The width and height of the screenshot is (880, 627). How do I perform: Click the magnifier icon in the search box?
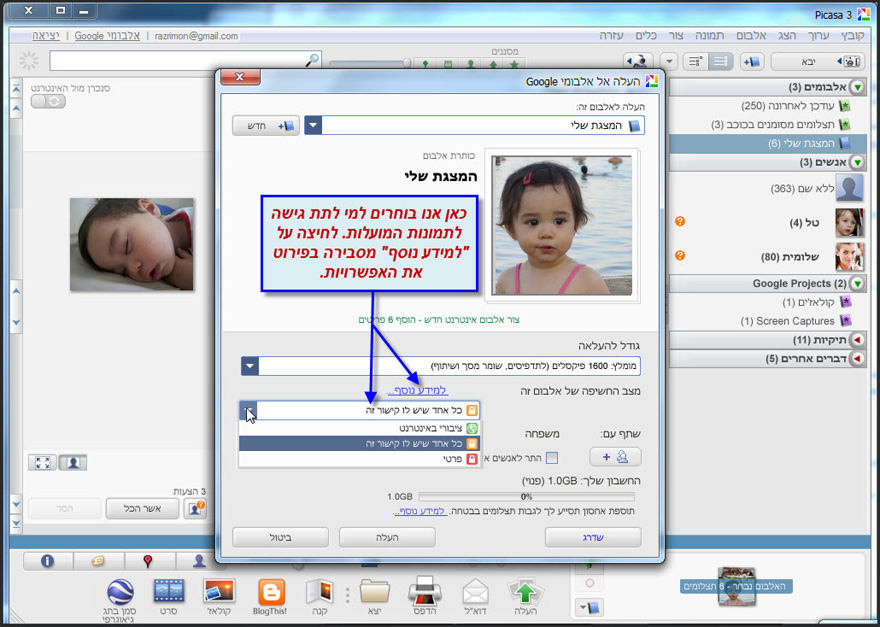click(x=314, y=59)
